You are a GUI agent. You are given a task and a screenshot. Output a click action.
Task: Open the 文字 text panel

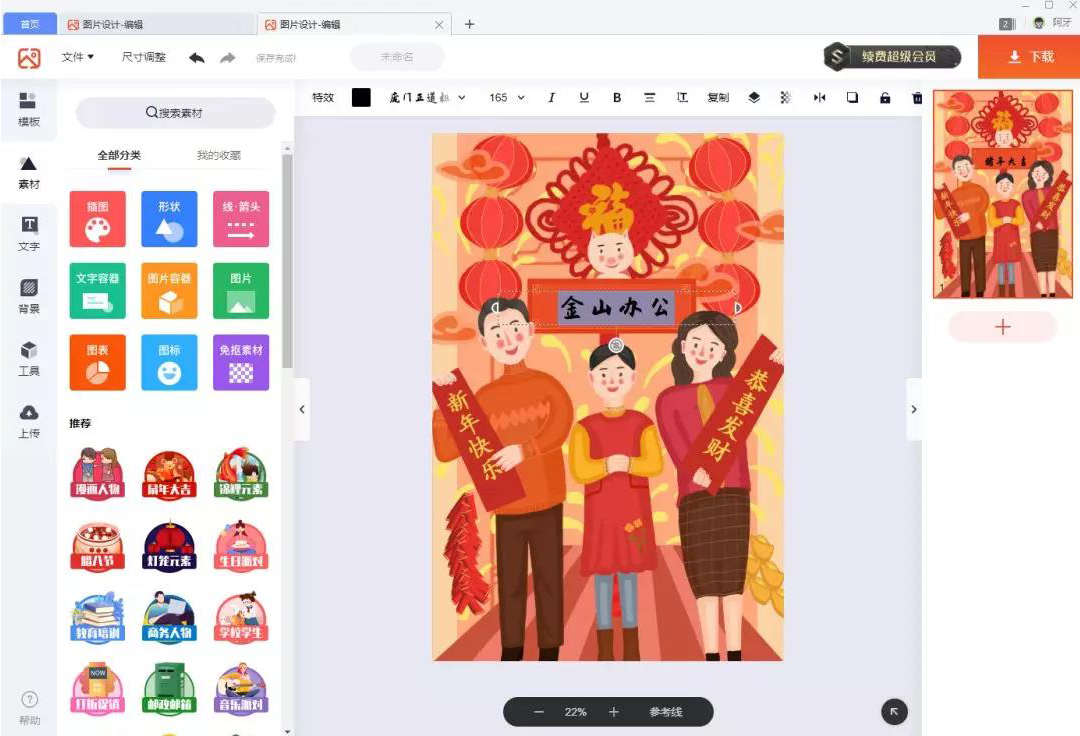coord(28,234)
